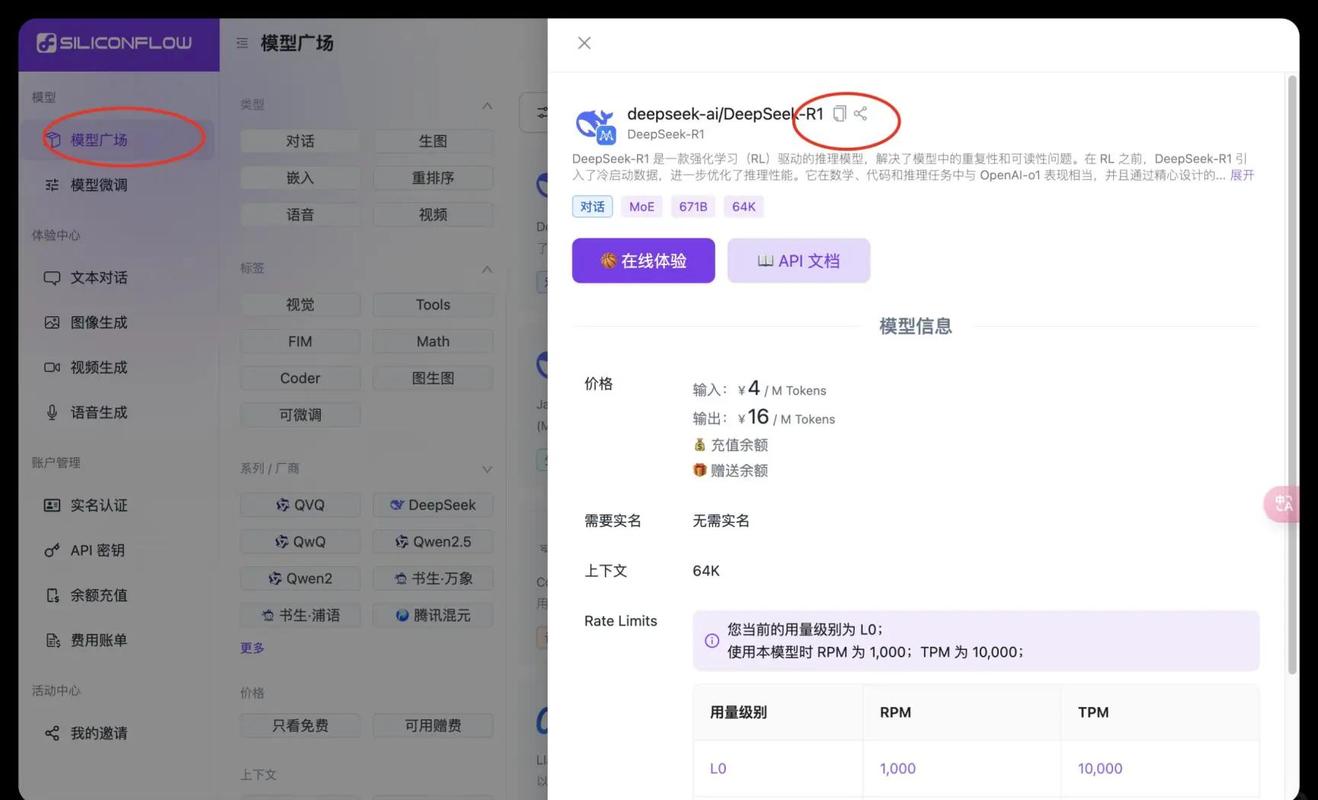1318x800 pixels.
Task: Click the 语音生成 microphone icon
Action: [52, 413]
